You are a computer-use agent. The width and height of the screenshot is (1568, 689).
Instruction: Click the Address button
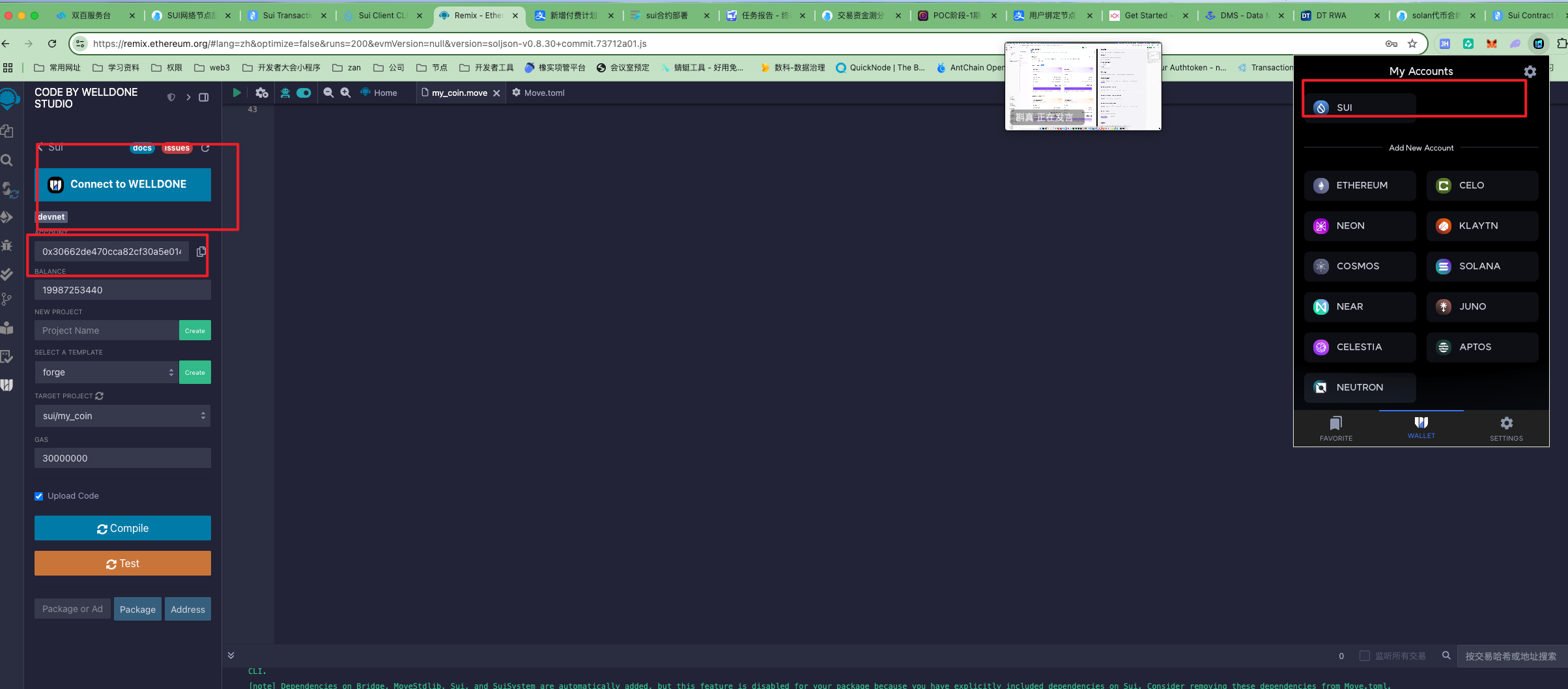(188, 609)
